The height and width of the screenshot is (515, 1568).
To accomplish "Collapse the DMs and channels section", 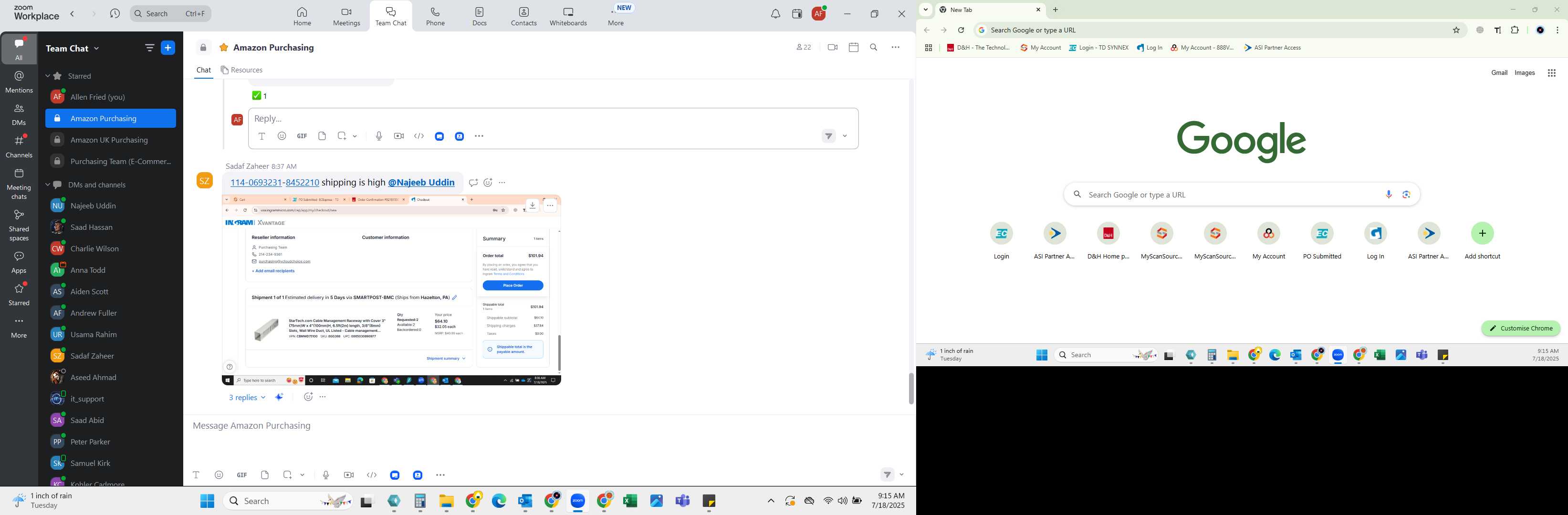I will pyautogui.click(x=47, y=185).
